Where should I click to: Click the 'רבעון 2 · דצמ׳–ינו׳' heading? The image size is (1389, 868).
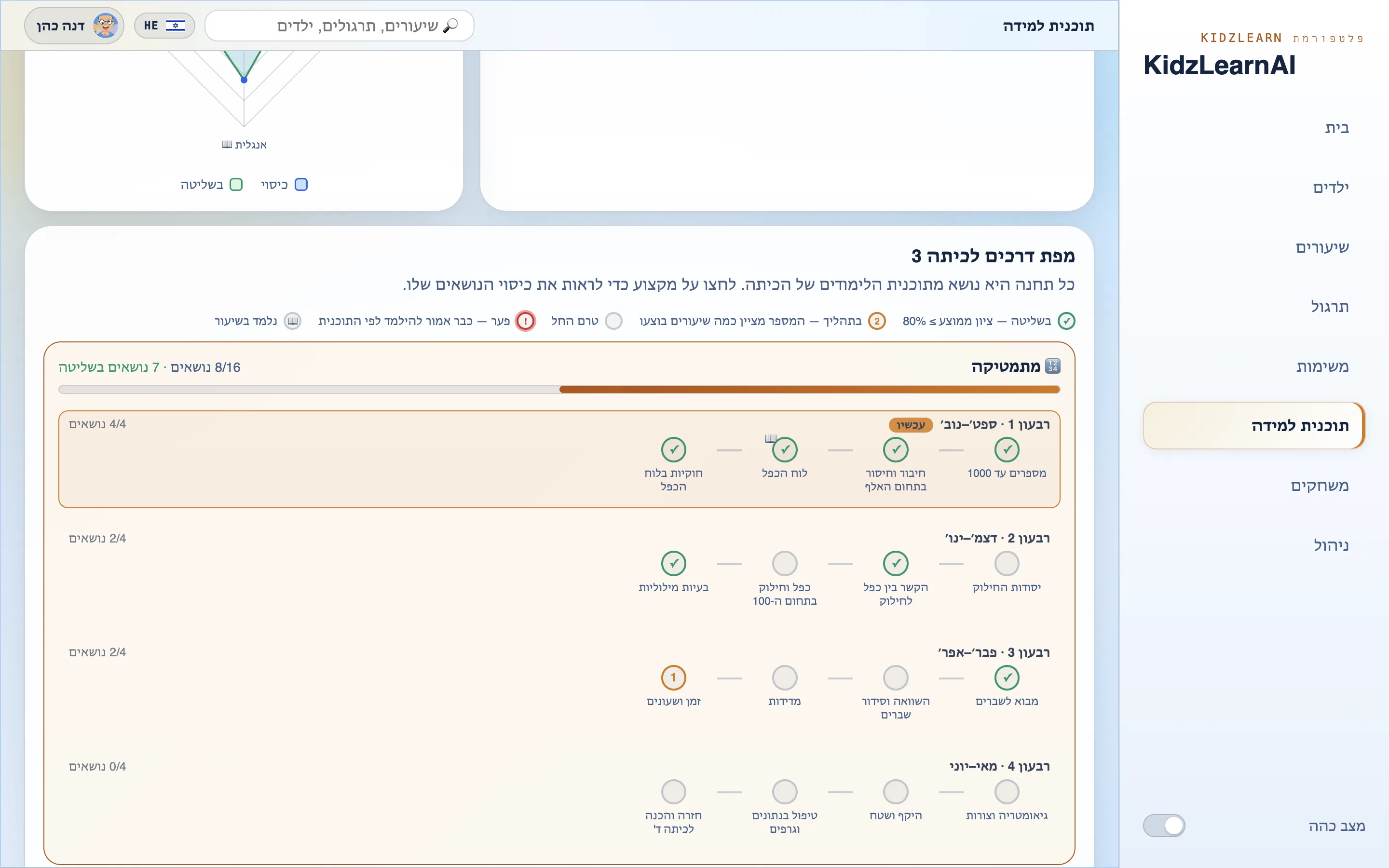point(997,539)
